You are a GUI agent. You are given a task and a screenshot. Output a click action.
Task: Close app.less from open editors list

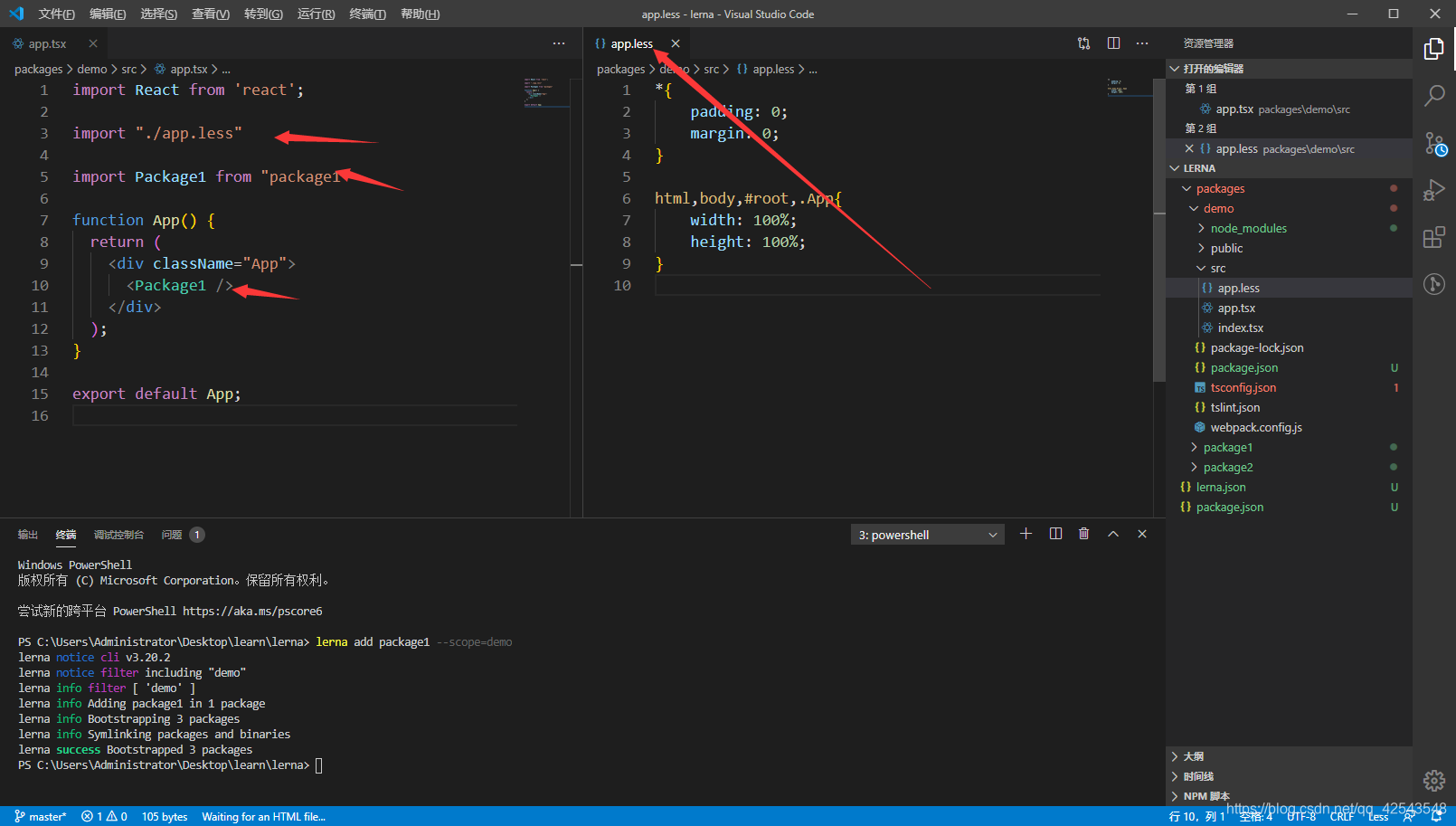coord(1189,148)
